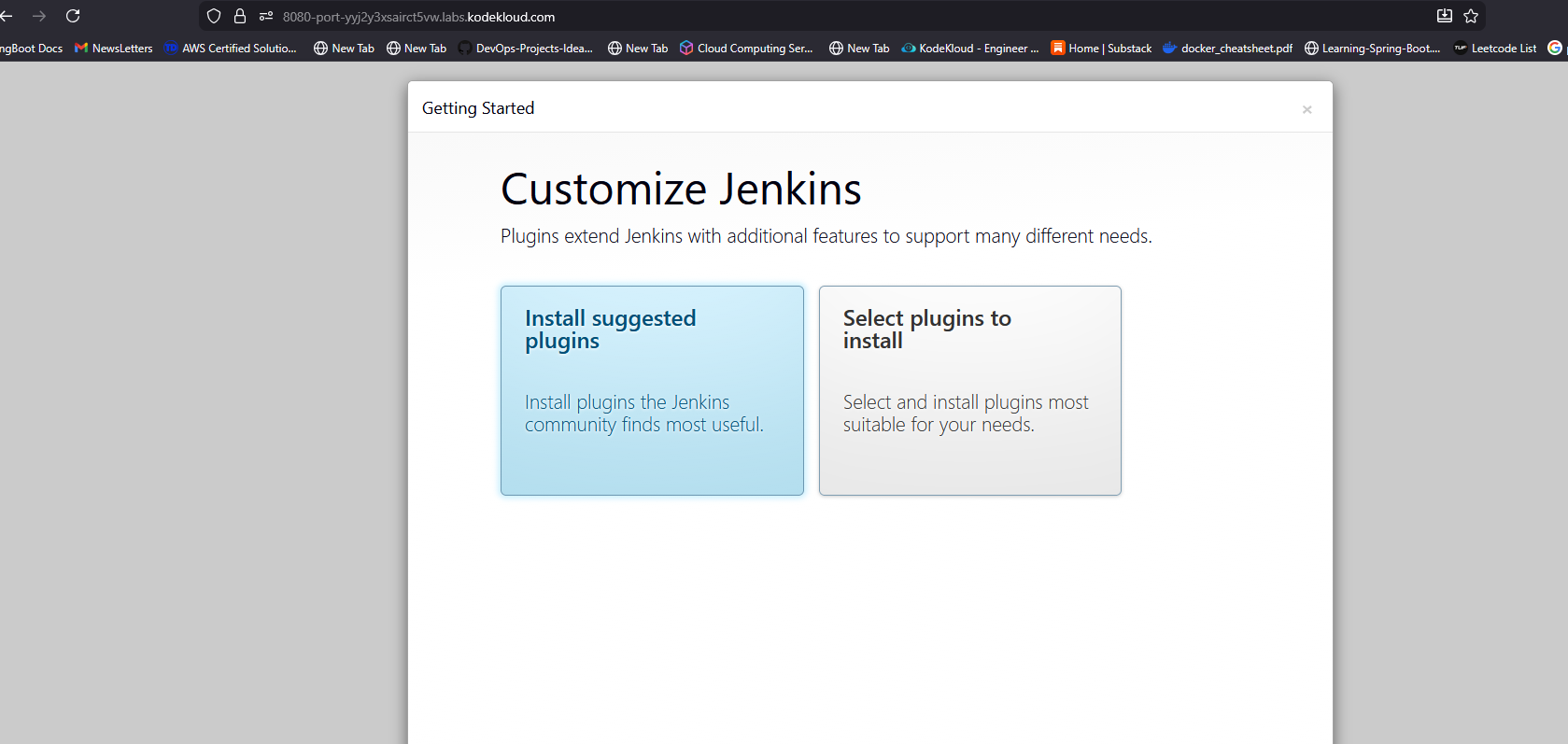
Task: Bookmark this page with star icon
Action: pos(1471,16)
